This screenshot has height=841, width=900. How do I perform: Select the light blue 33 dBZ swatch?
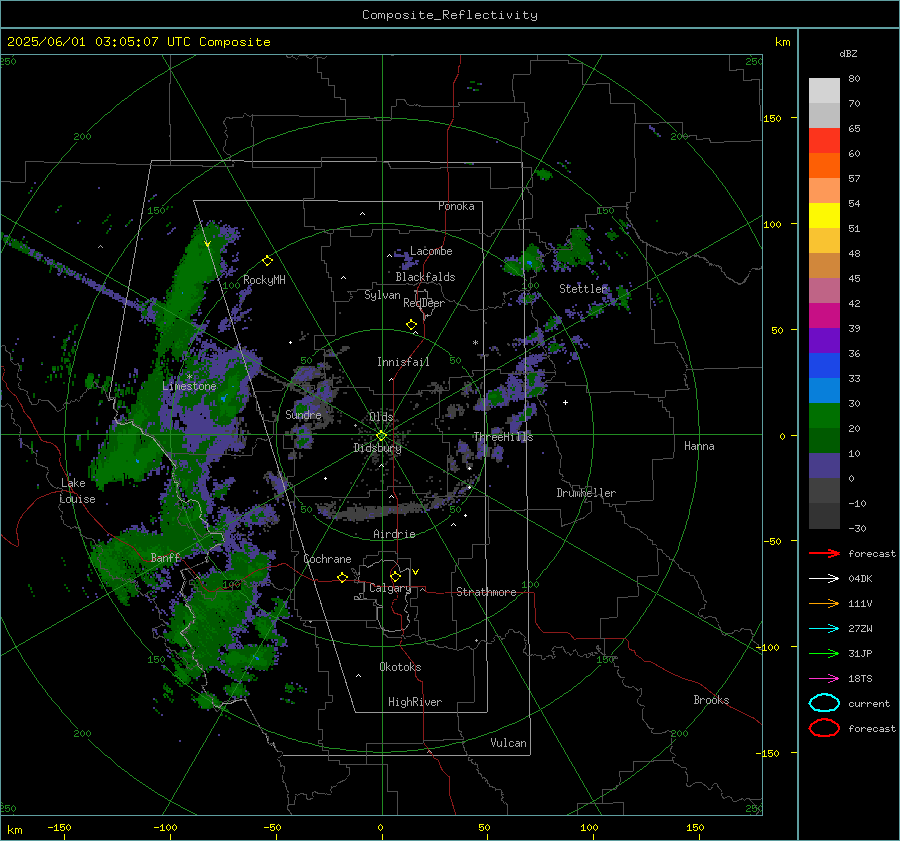(x=824, y=390)
